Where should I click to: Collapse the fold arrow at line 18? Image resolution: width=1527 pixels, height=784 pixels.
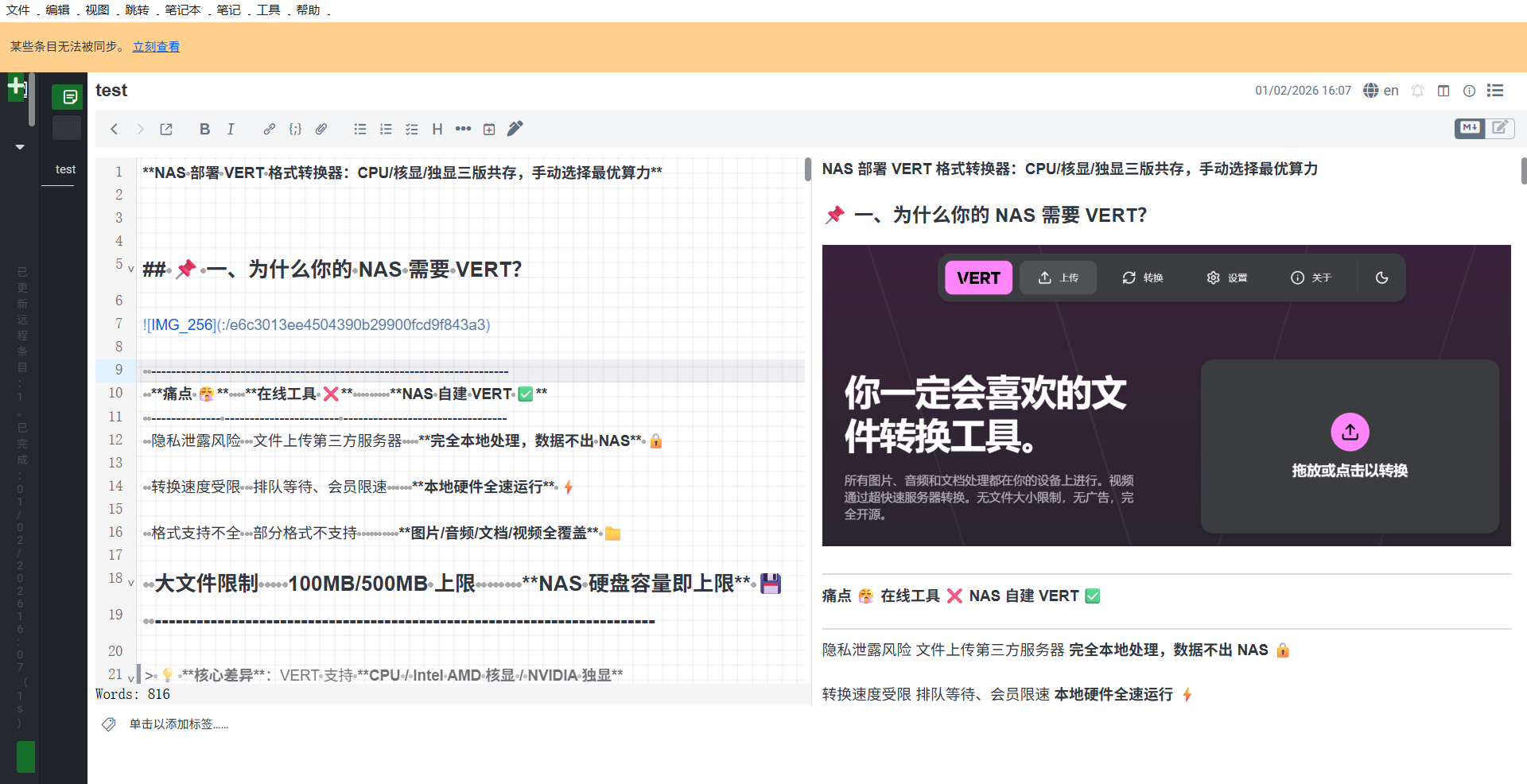131,583
